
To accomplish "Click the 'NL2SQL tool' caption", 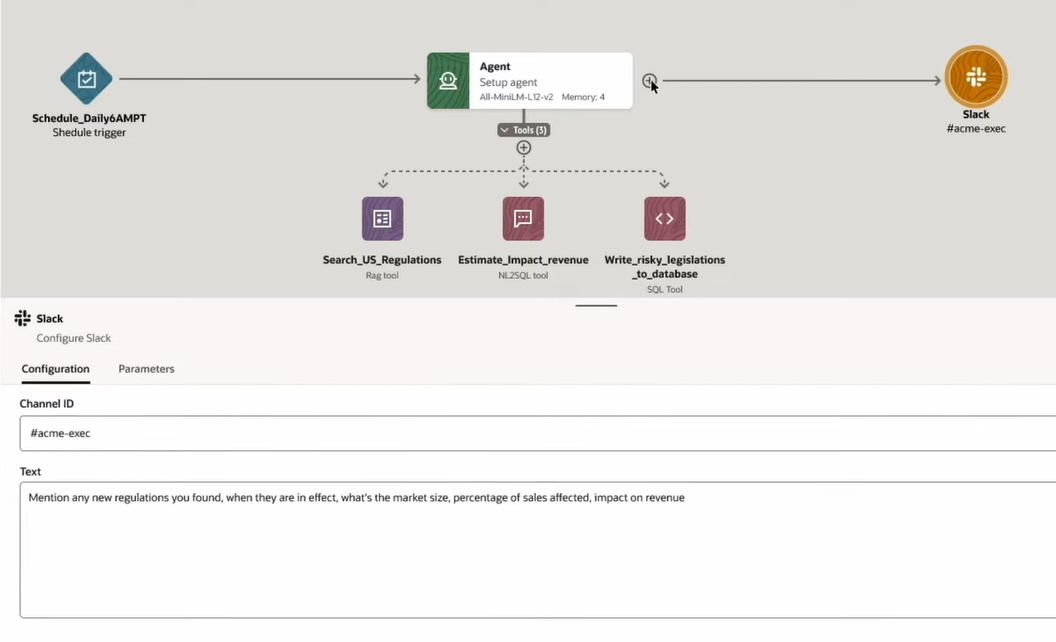I will click(x=523, y=276).
